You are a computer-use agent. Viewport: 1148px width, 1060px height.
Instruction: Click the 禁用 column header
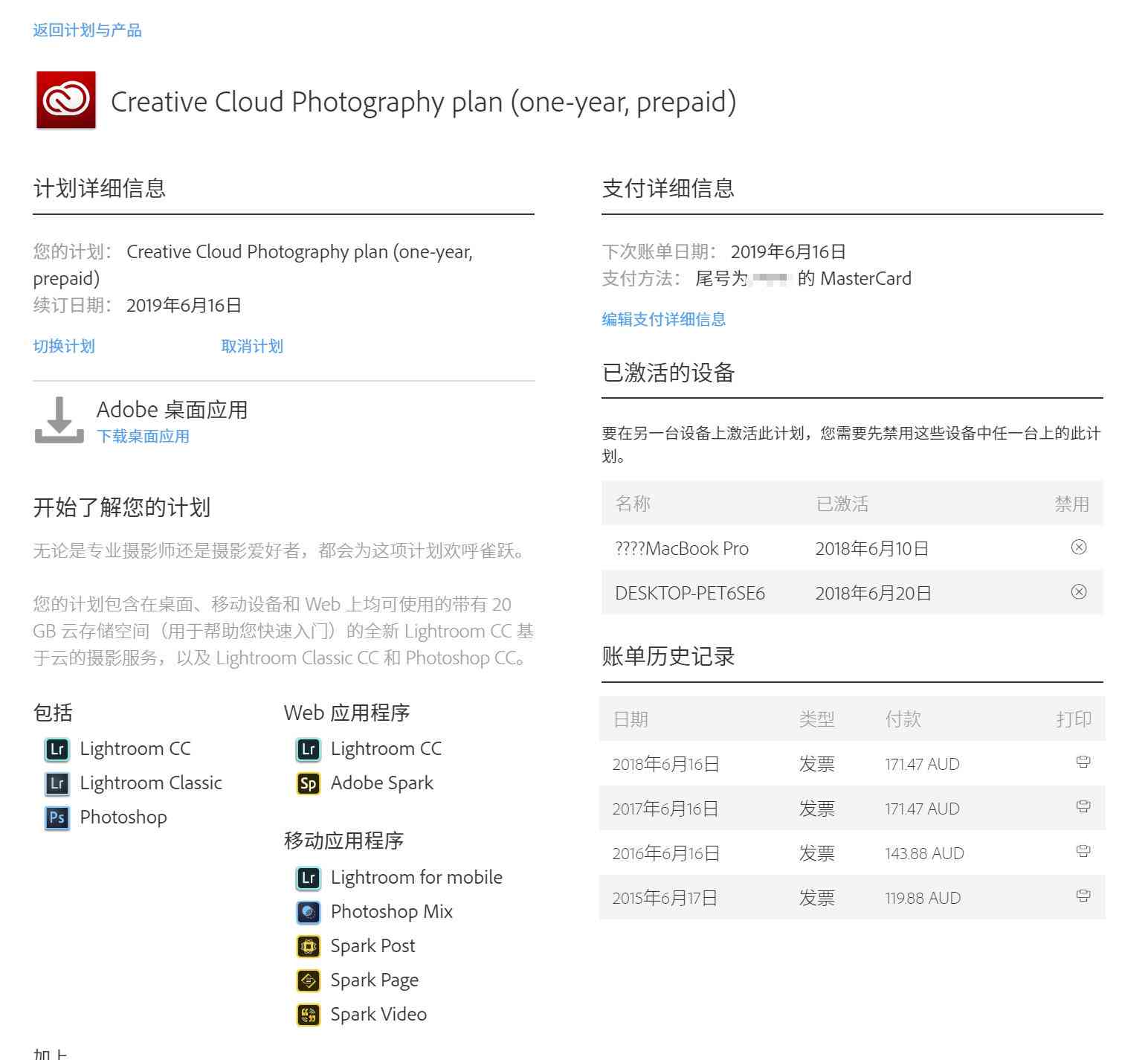(x=1071, y=504)
